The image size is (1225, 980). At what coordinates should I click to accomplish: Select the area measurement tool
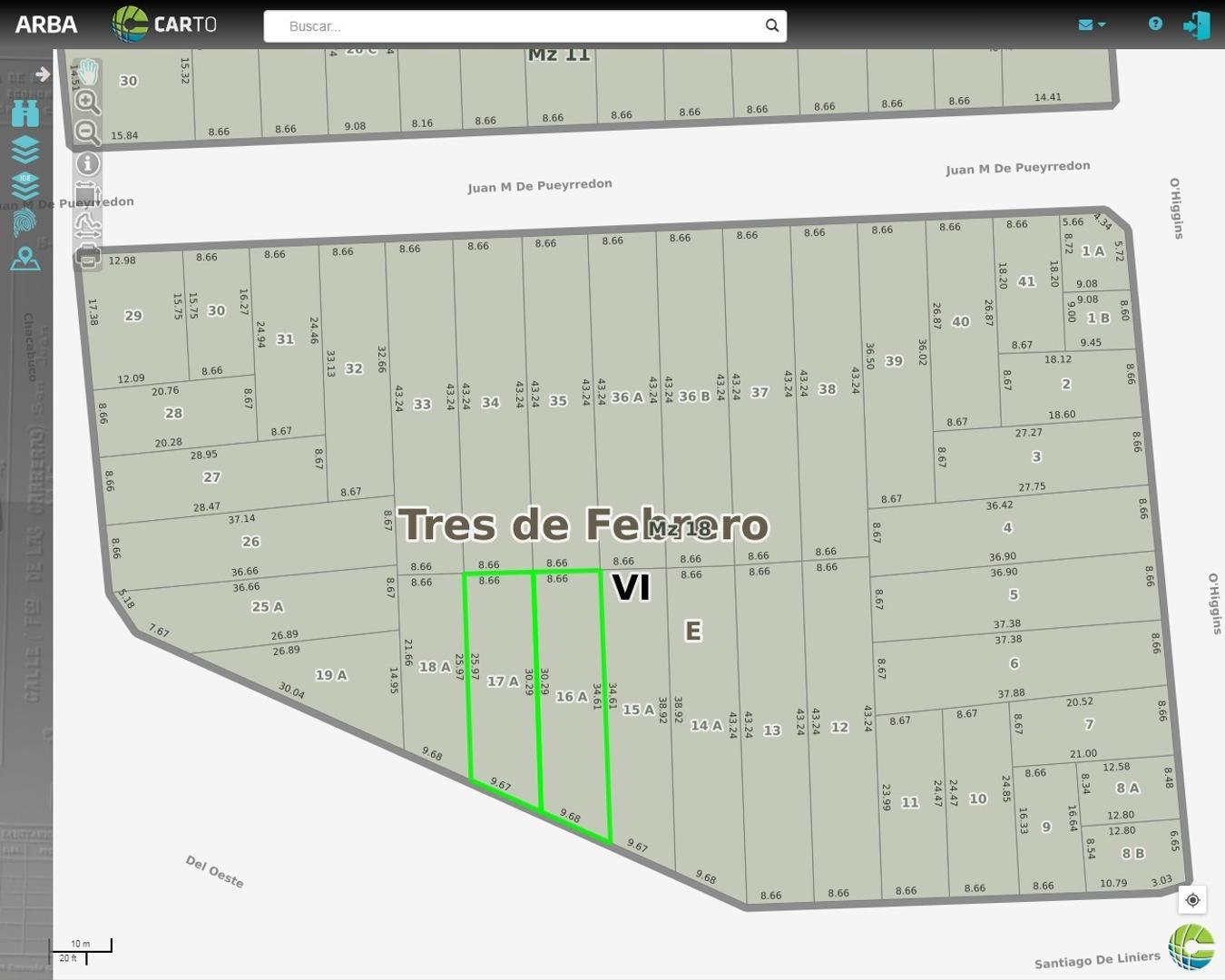tap(87, 194)
